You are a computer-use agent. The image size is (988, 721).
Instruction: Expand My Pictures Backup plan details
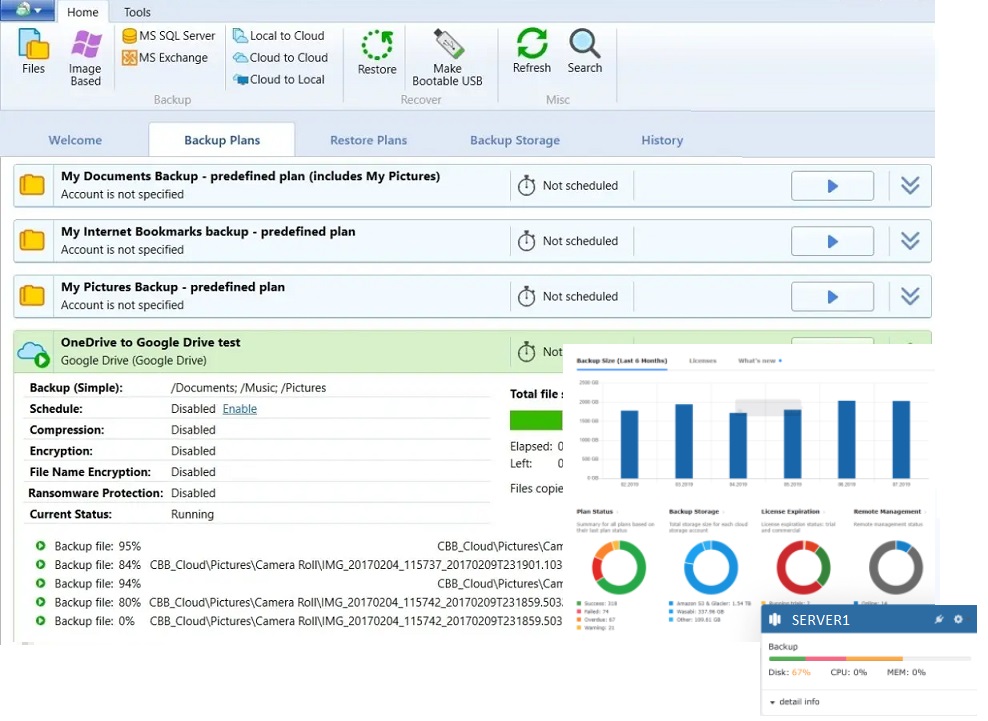pyautogui.click(x=910, y=297)
